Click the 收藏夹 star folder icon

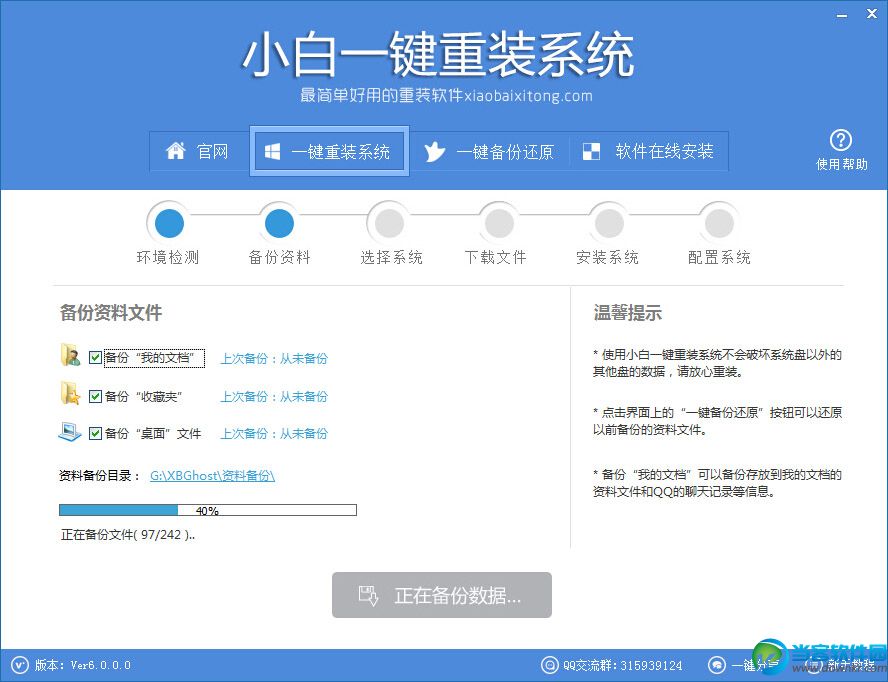coord(70,394)
